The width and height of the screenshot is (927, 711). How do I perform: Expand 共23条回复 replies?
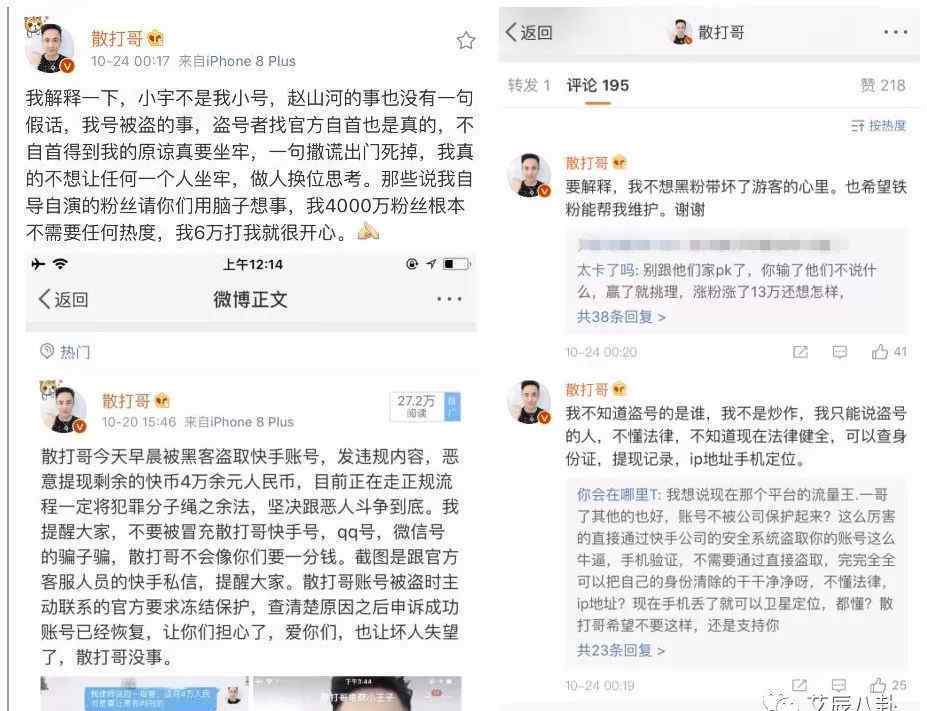(621, 650)
